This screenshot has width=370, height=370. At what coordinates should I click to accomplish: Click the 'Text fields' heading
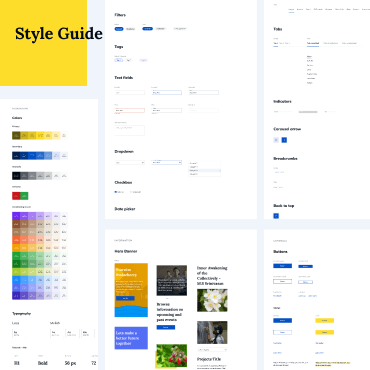[124, 78]
